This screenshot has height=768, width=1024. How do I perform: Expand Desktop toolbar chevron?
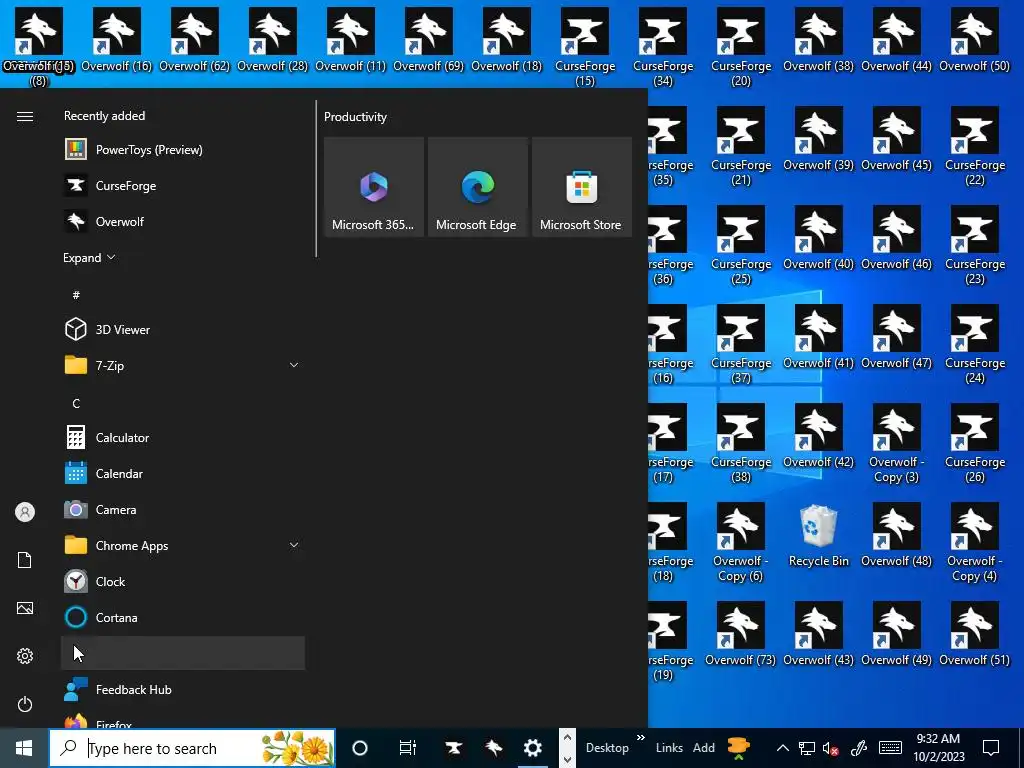point(641,738)
